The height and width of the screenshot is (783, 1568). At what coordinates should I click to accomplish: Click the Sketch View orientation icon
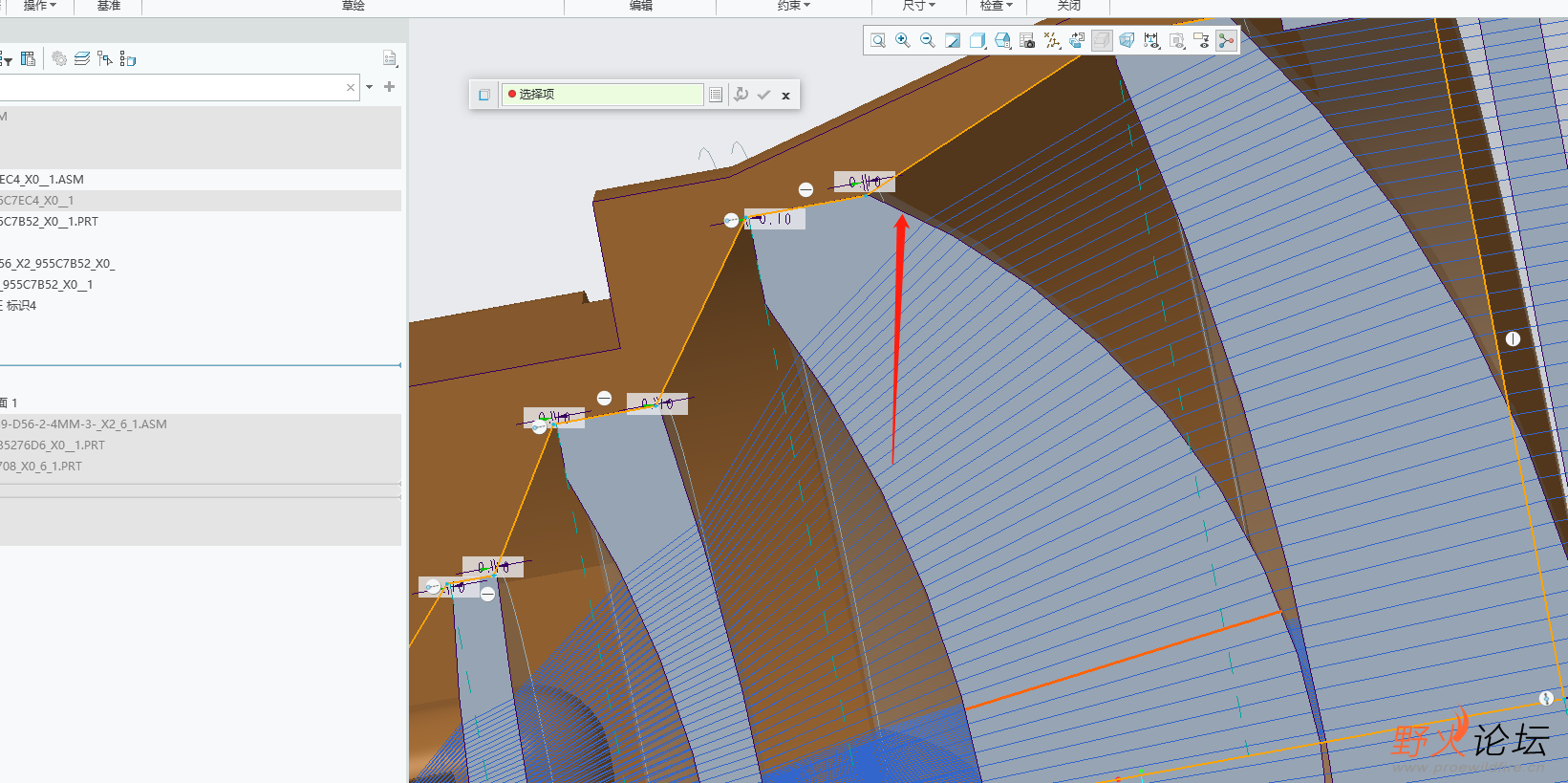[x=1077, y=40]
